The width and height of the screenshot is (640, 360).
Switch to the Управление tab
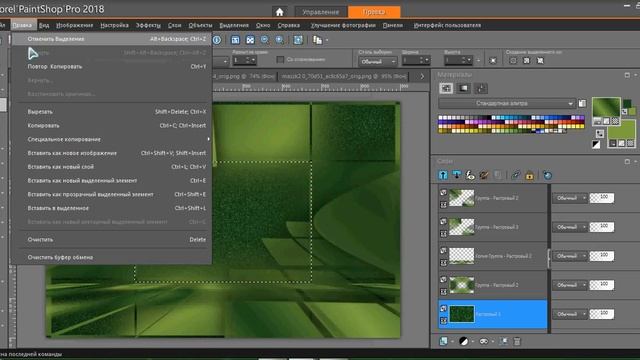pos(321,12)
